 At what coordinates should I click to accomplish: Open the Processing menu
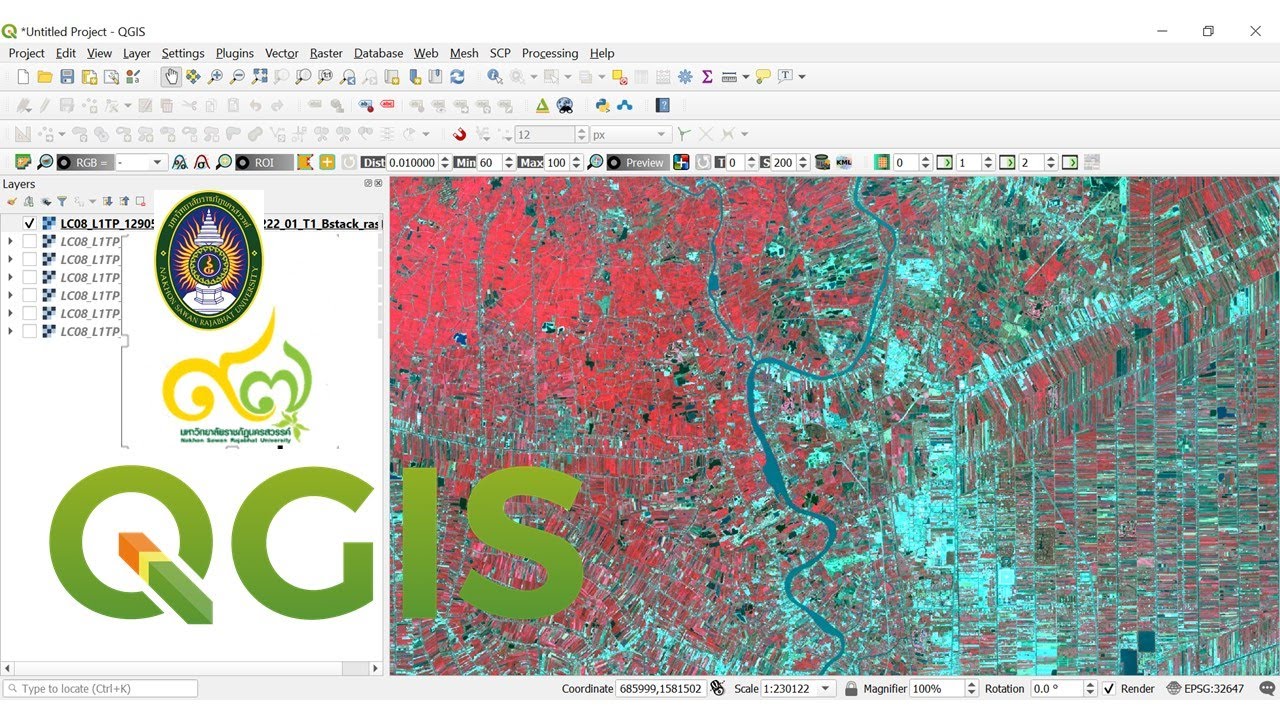550,53
